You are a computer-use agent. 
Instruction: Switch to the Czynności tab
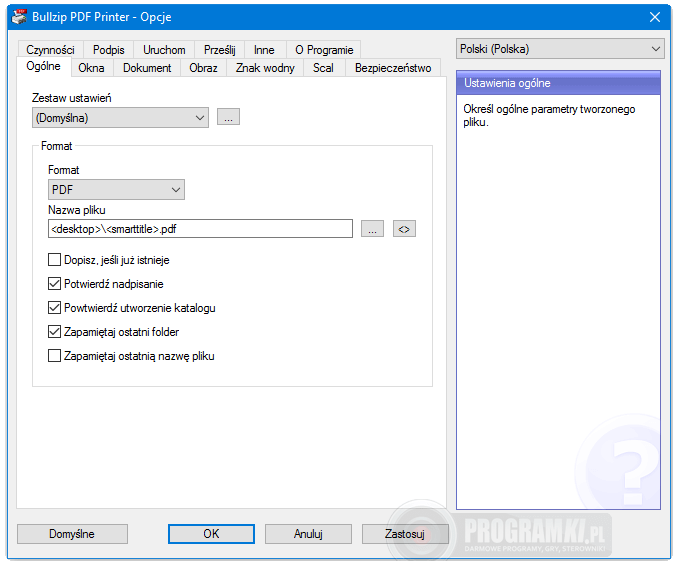coord(50,50)
